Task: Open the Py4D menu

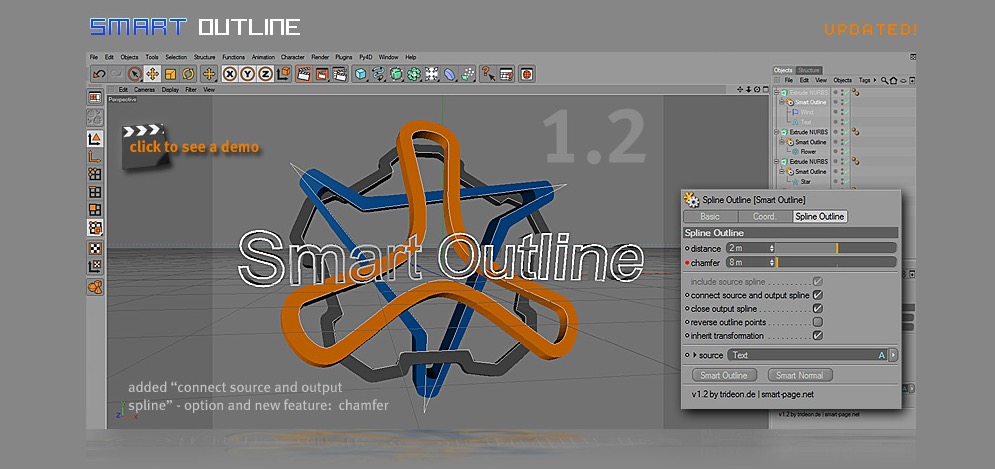Action: pyautogui.click(x=365, y=57)
